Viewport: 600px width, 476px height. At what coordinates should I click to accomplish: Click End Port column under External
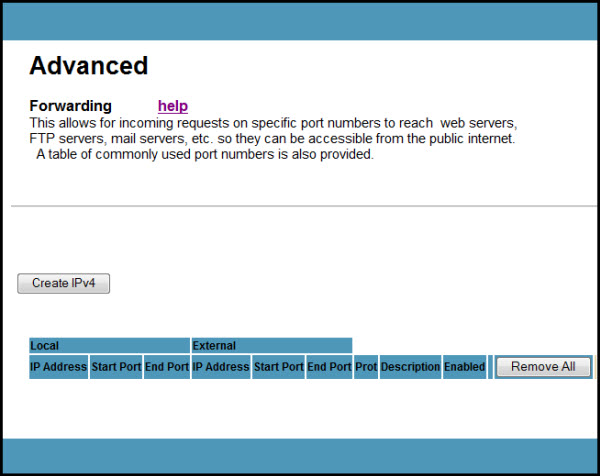click(x=329, y=367)
